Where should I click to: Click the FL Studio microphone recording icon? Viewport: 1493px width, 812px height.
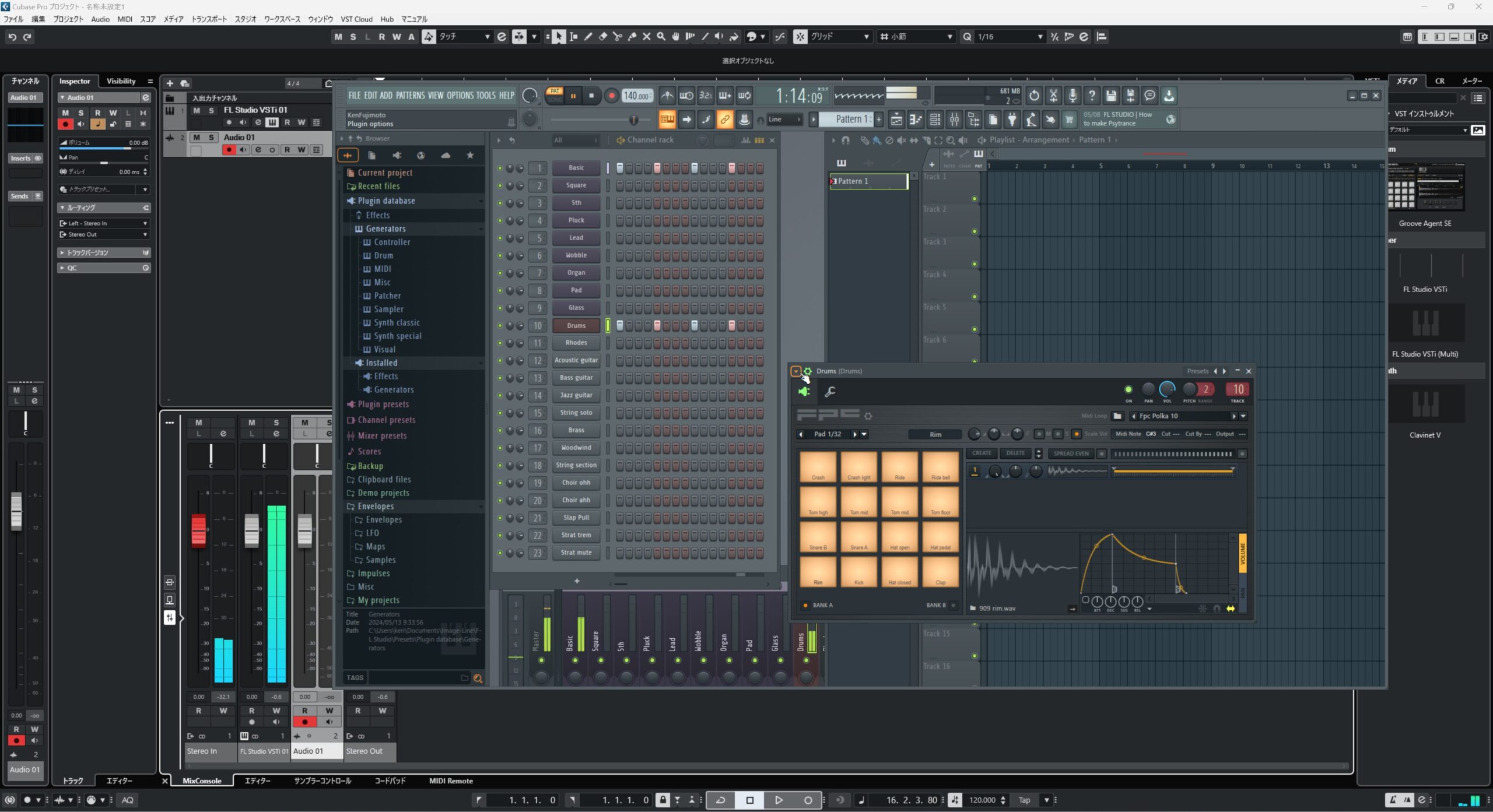pos(1072,96)
